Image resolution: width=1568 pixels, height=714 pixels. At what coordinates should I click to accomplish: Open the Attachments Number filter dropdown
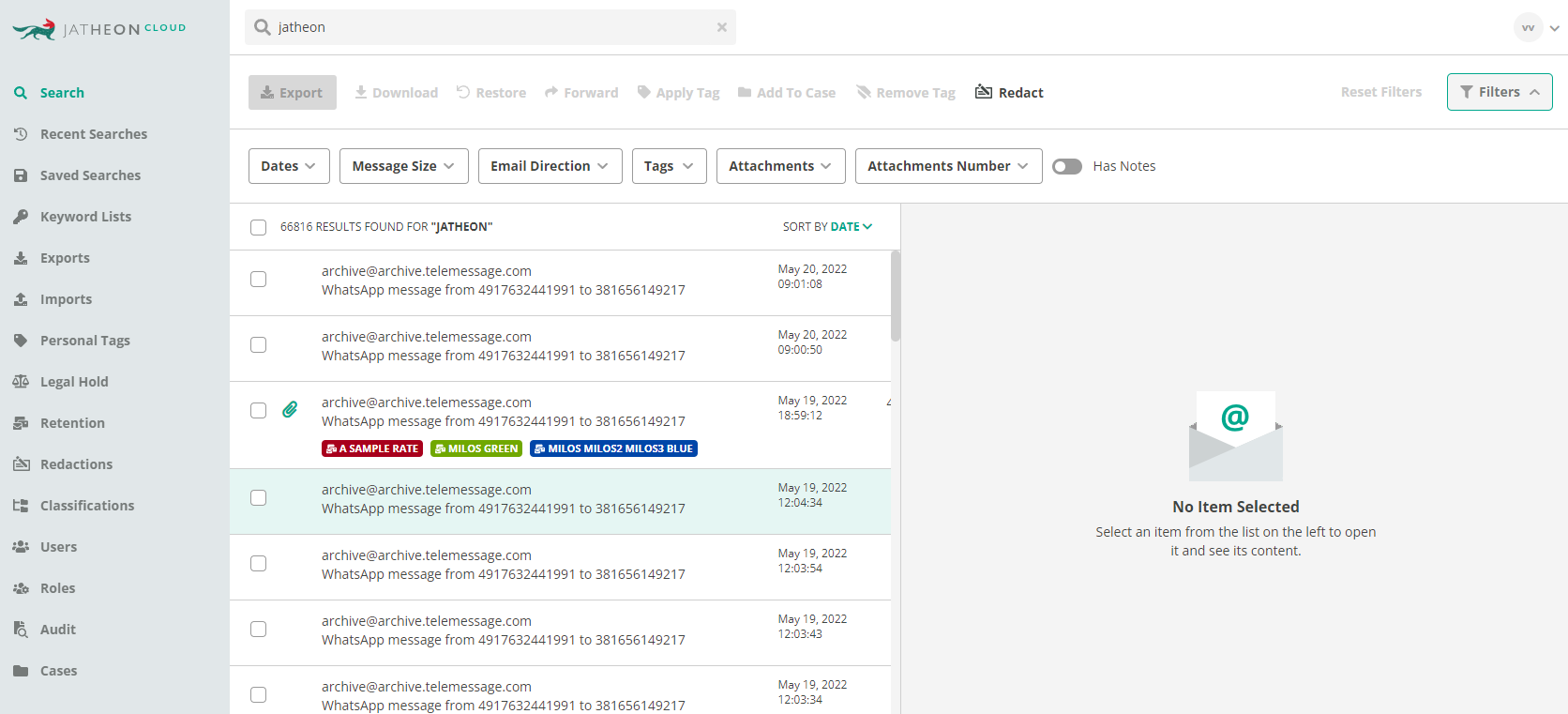coord(949,166)
